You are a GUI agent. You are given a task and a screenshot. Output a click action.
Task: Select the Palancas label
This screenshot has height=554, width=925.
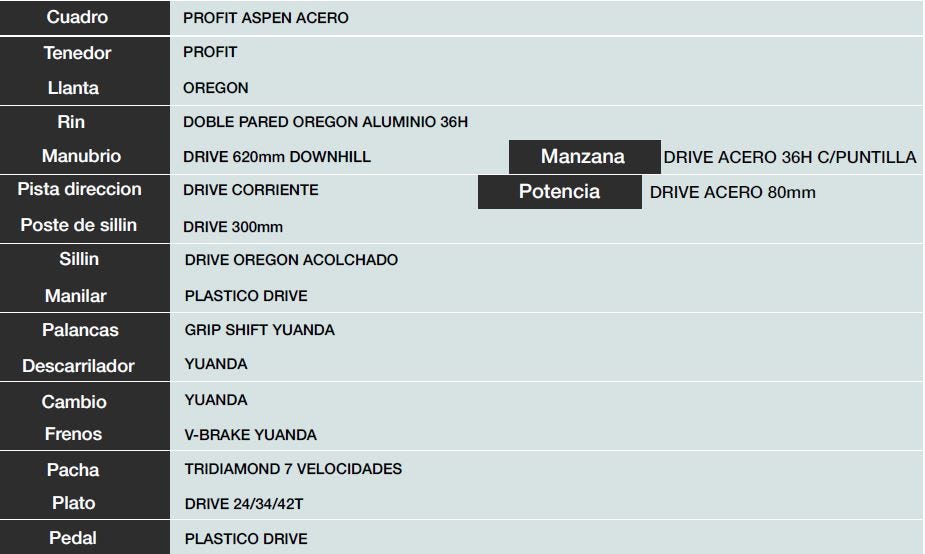point(80,330)
